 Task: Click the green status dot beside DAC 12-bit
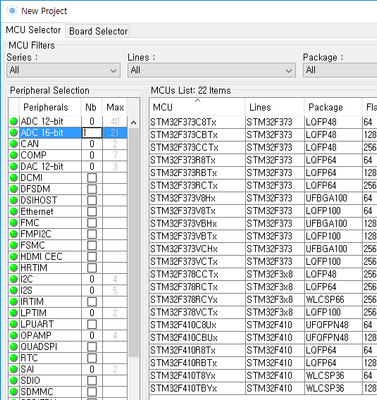click(14, 167)
